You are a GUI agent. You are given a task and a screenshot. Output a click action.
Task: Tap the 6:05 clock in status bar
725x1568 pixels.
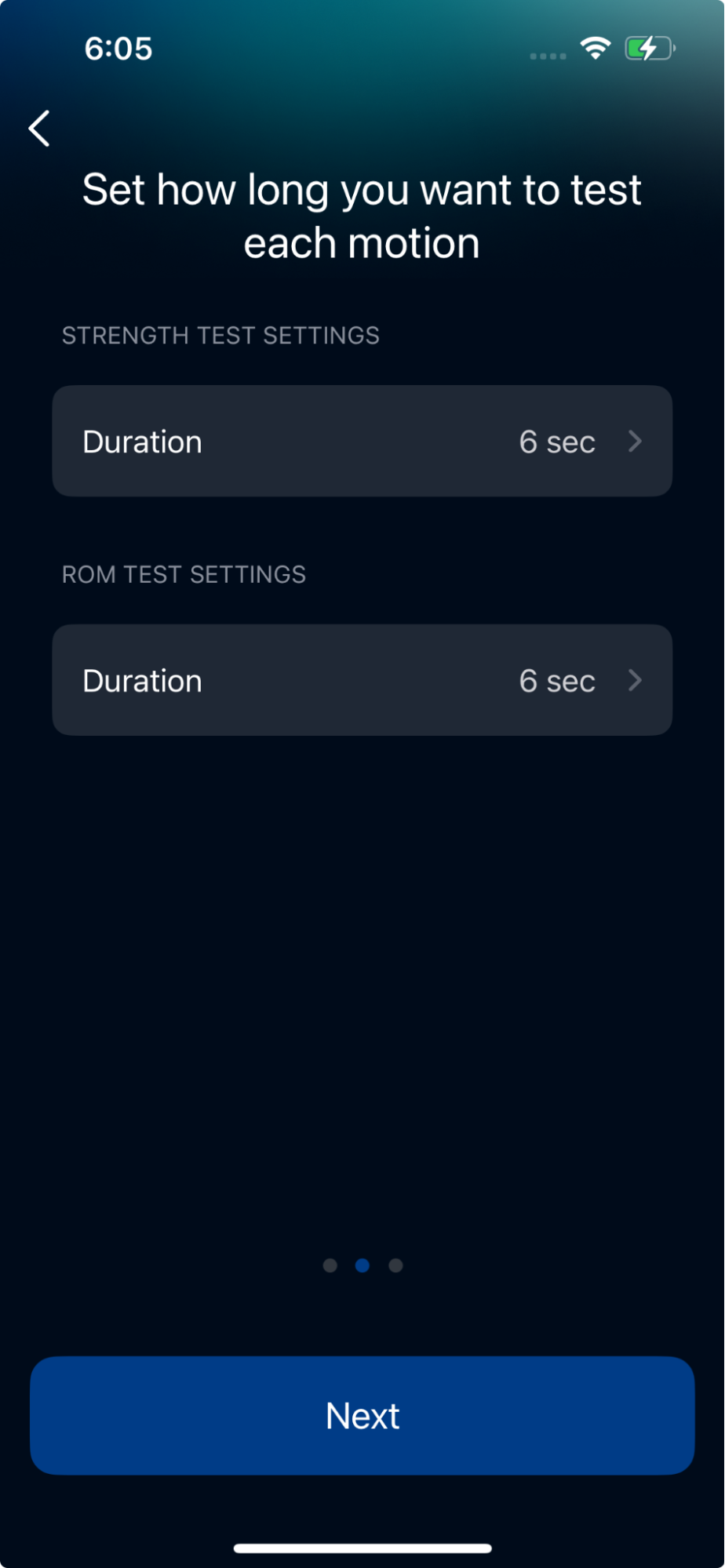[118, 49]
